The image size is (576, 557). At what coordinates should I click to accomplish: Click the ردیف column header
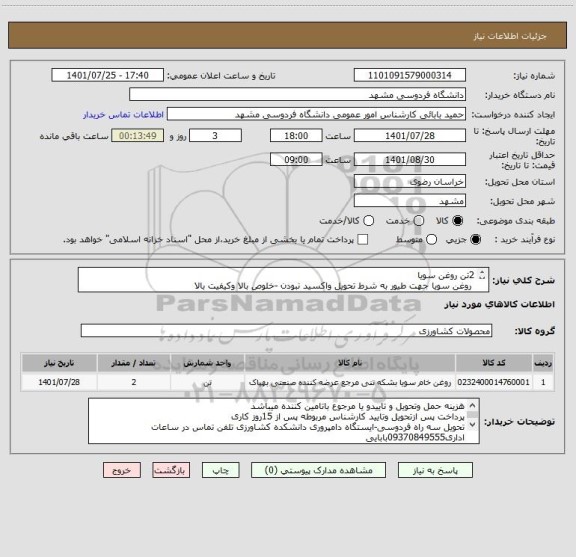click(543, 363)
